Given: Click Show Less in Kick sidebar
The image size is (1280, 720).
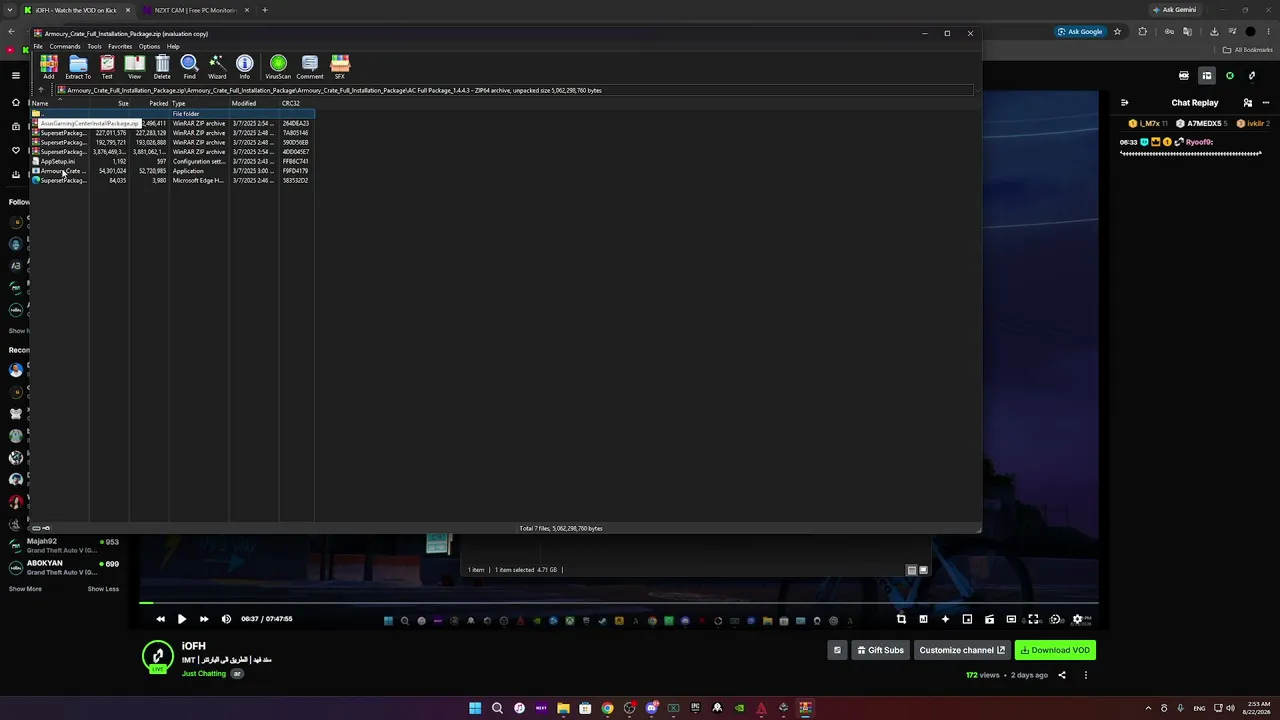Looking at the screenshot, I should click(x=103, y=589).
